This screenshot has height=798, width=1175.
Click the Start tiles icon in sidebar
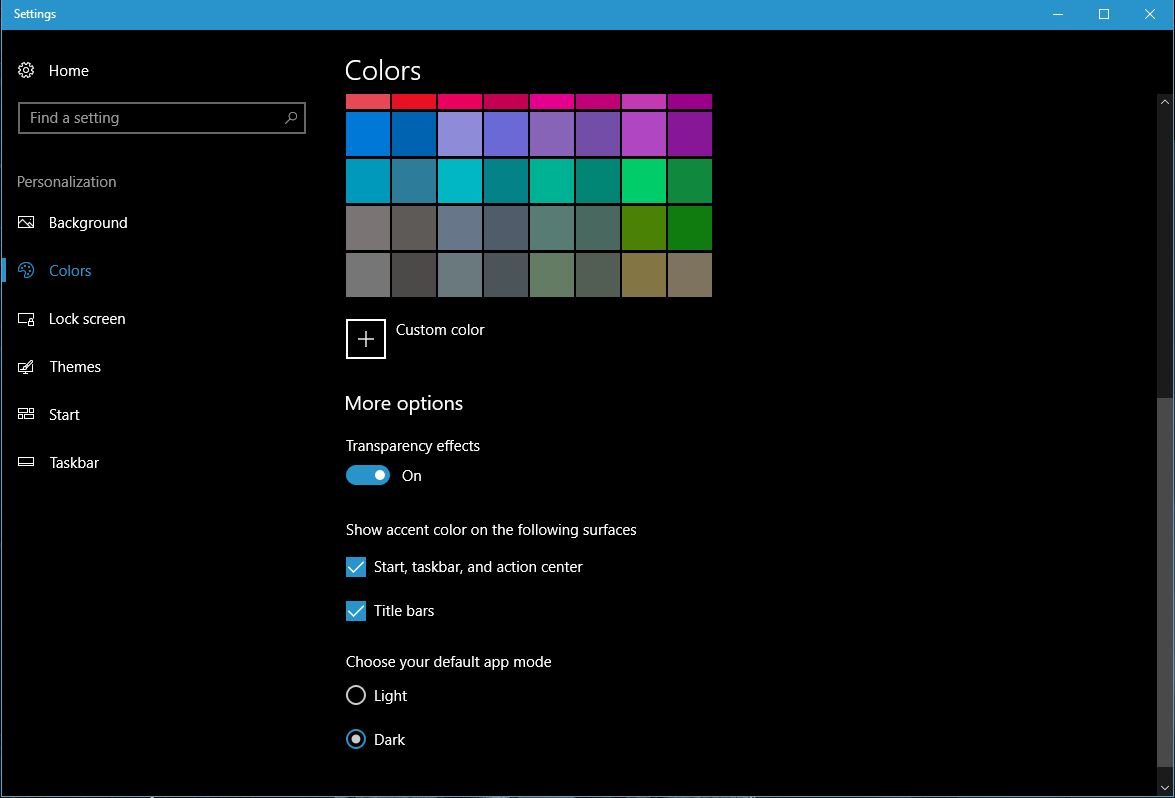(27, 414)
